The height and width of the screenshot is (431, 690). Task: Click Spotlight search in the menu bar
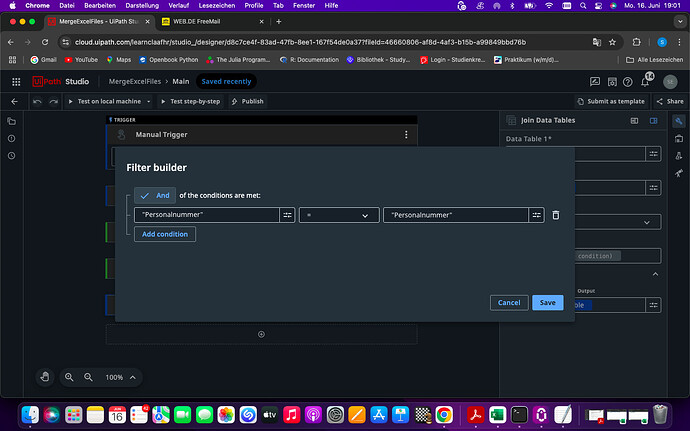click(583, 6)
